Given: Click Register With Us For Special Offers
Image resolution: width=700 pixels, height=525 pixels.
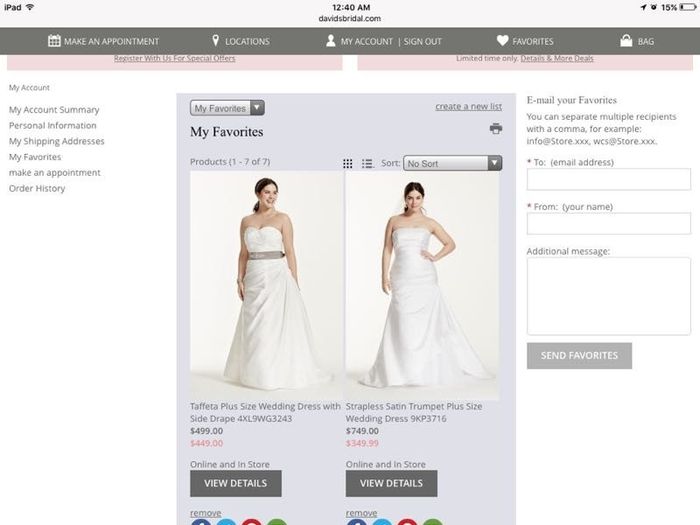Looking at the screenshot, I should tap(175, 58).
